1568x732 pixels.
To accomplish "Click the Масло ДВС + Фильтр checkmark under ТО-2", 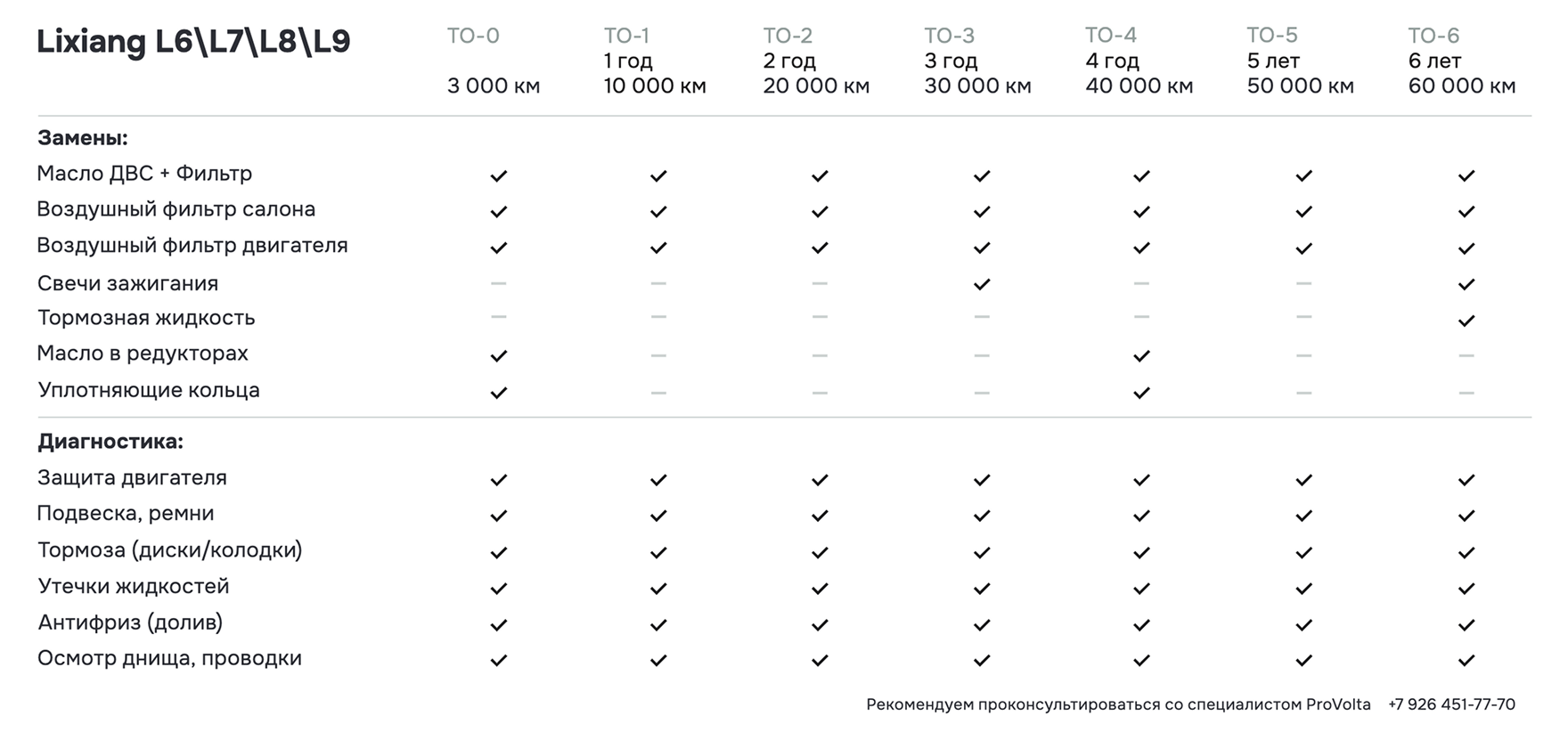I will click(x=820, y=176).
